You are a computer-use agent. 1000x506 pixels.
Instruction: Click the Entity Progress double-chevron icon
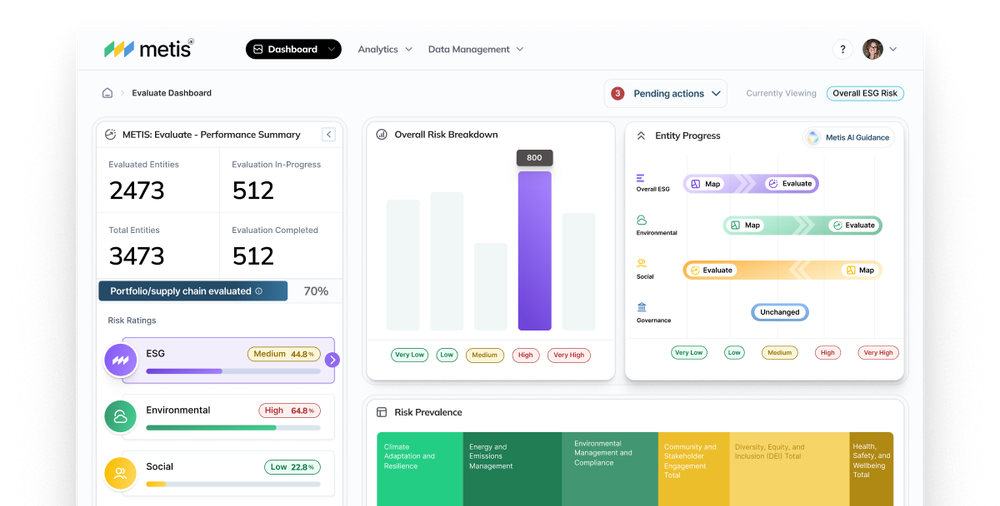tap(641, 136)
